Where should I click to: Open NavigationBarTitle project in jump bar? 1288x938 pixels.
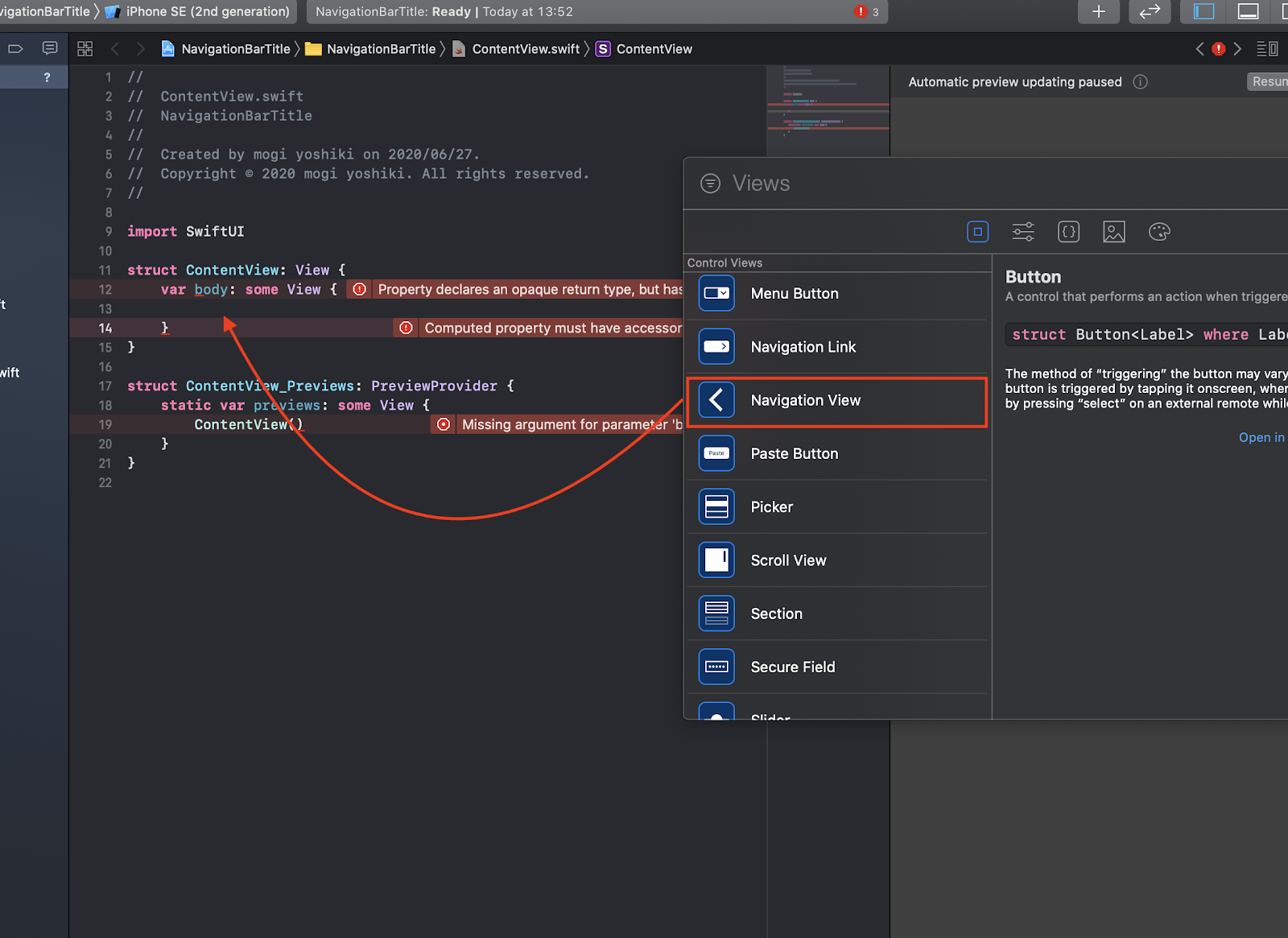pos(226,49)
